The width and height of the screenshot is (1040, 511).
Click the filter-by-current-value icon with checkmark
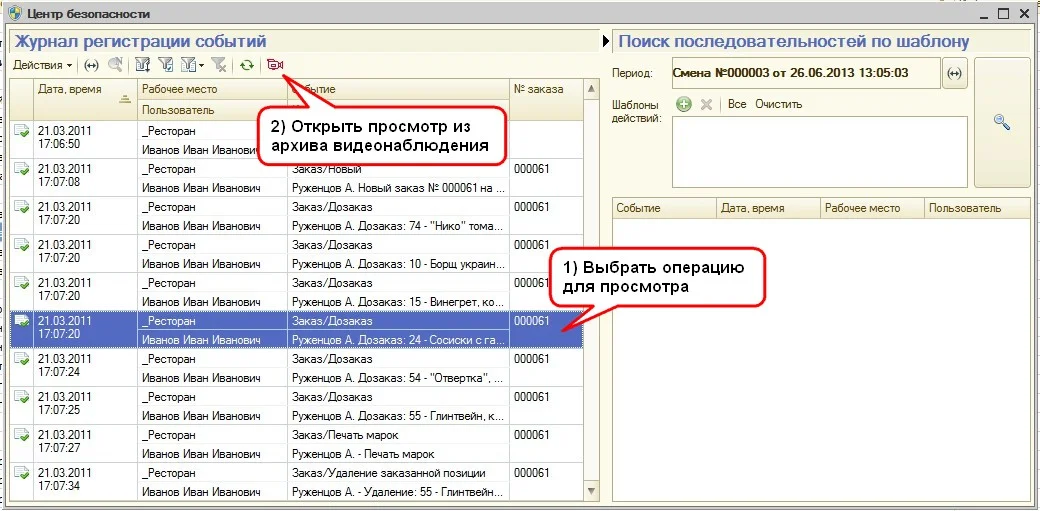(x=166, y=65)
